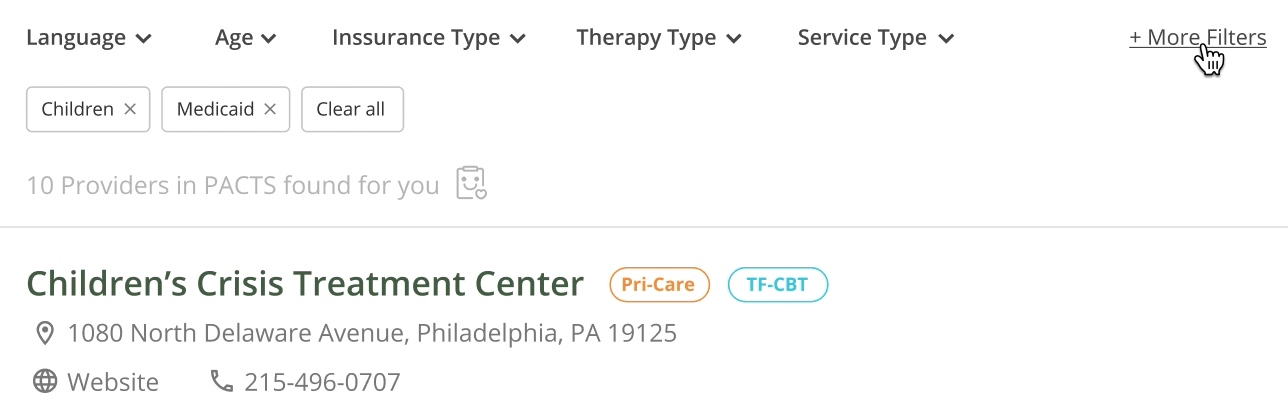1288x404 pixels.
Task: Expand the Language filter dropdown
Action: click(89, 38)
